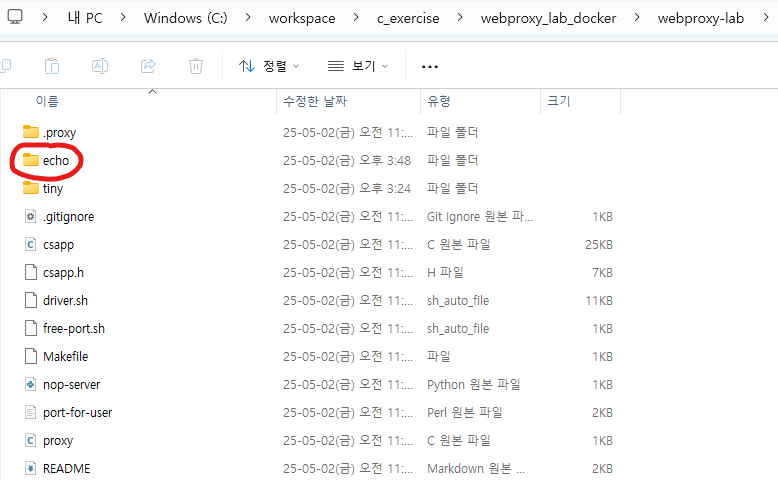Image resolution: width=778 pixels, height=480 pixels.
Task: Click the port-for-user Perl file icon
Action: [x=31, y=412]
